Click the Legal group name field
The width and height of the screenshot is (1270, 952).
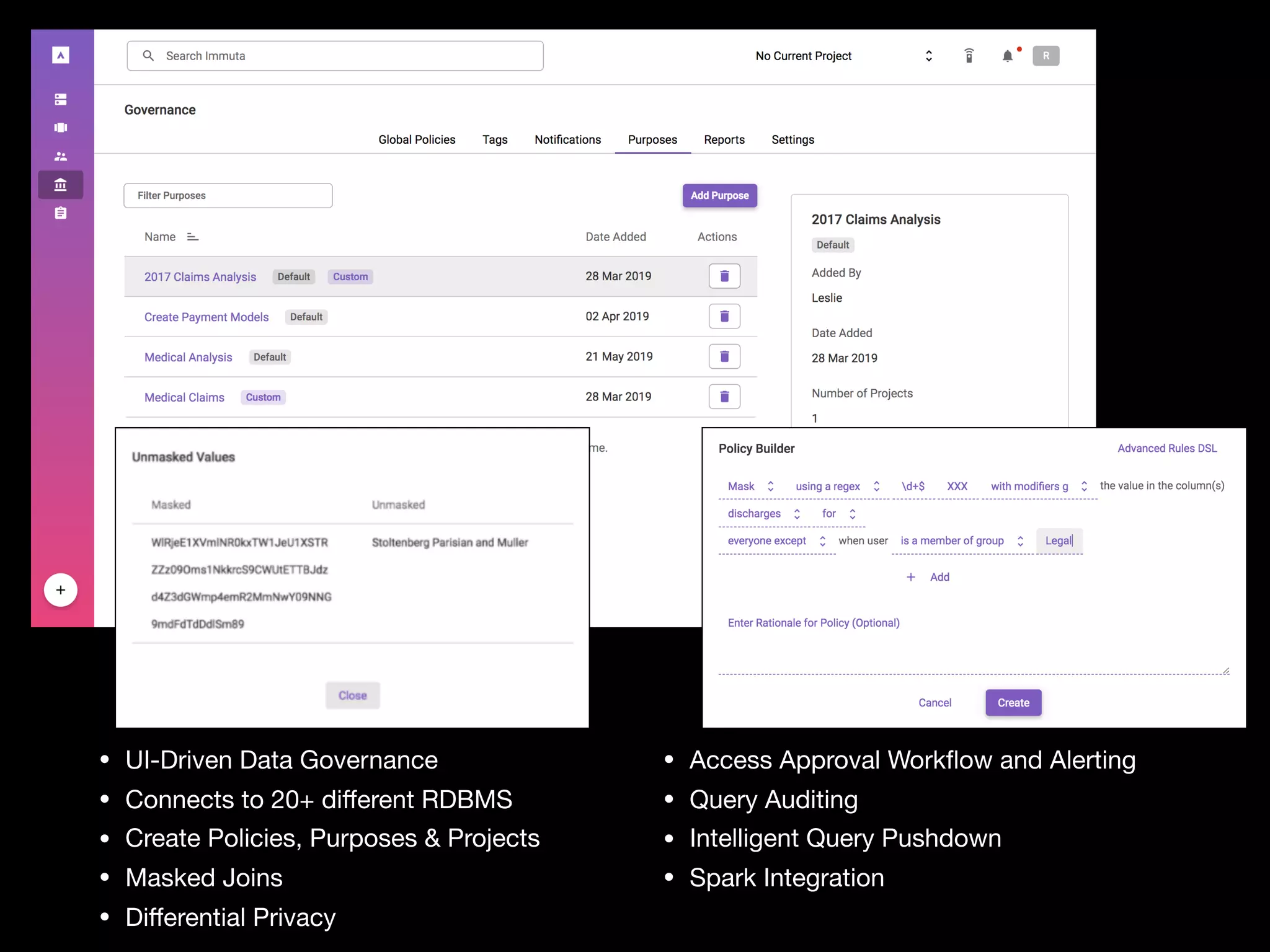click(1059, 541)
